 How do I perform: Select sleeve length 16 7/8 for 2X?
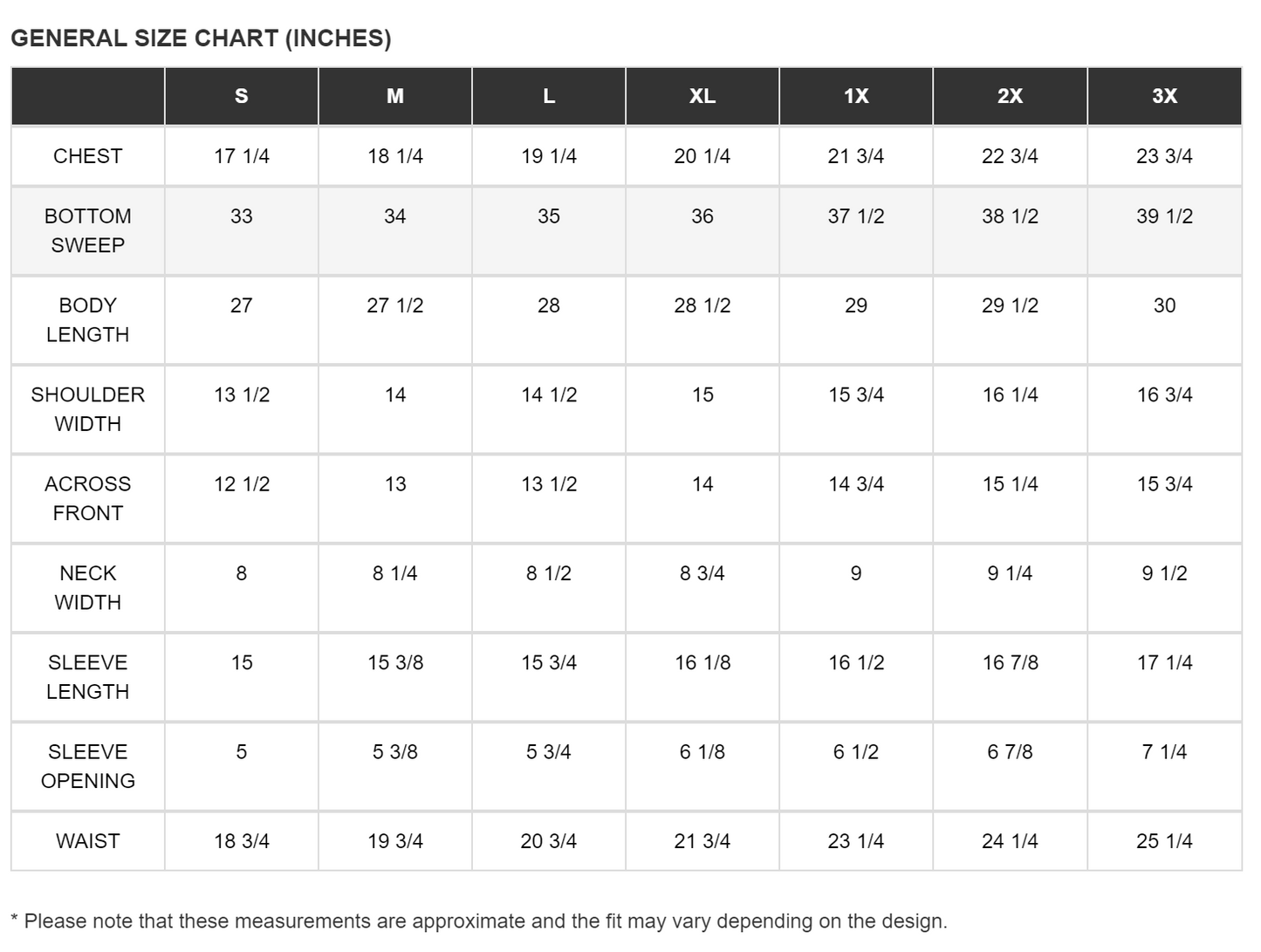click(x=1010, y=663)
